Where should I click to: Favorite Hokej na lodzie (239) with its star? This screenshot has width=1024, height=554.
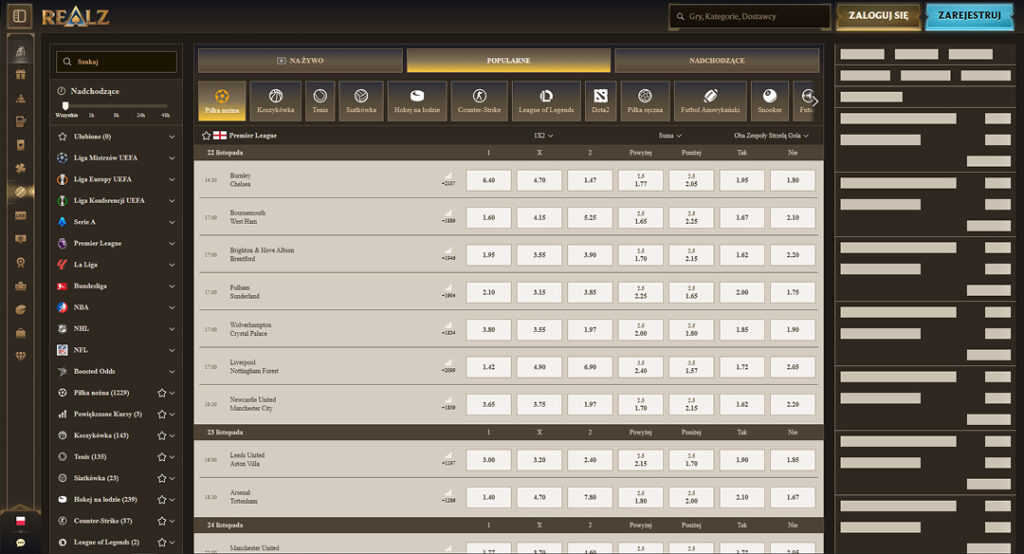[x=162, y=500]
